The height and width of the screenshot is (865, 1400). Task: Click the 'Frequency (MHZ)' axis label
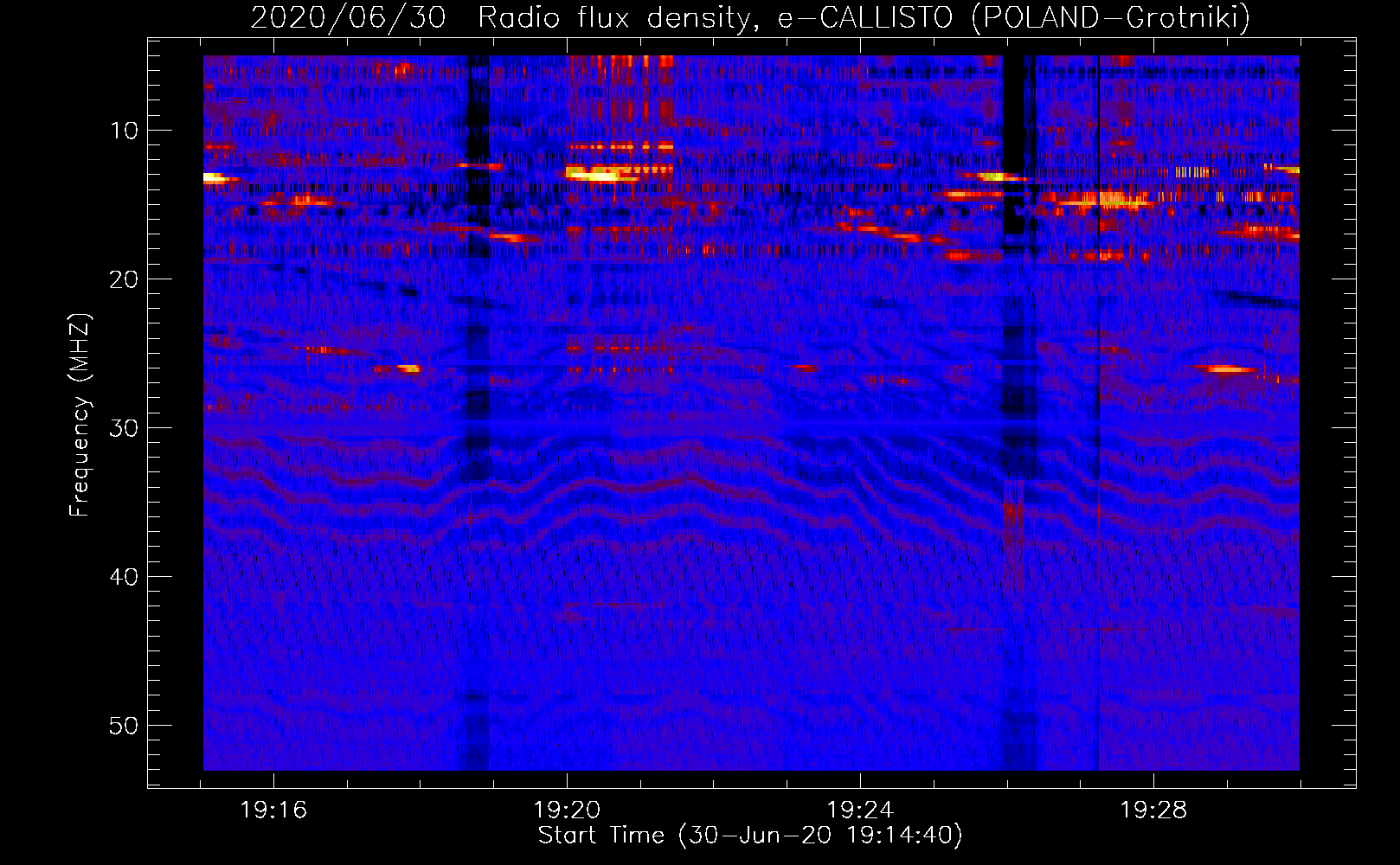click(x=80, y=415)
